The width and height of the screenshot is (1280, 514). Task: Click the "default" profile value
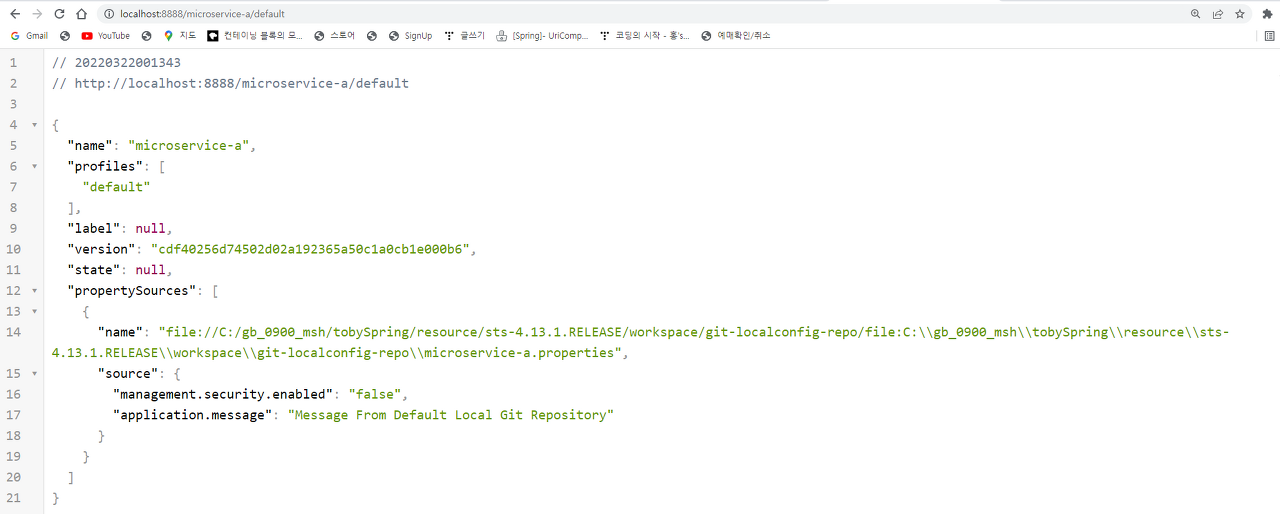116,187
